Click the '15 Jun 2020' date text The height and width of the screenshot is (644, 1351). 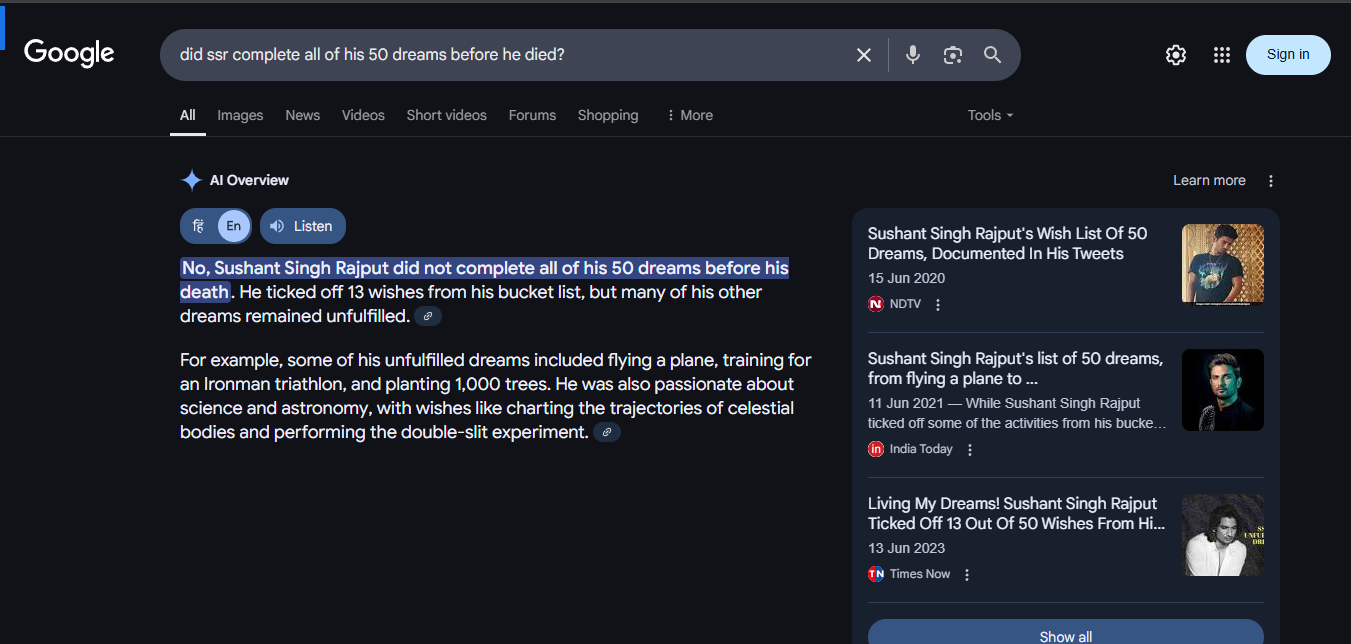(x=906, y=278)
